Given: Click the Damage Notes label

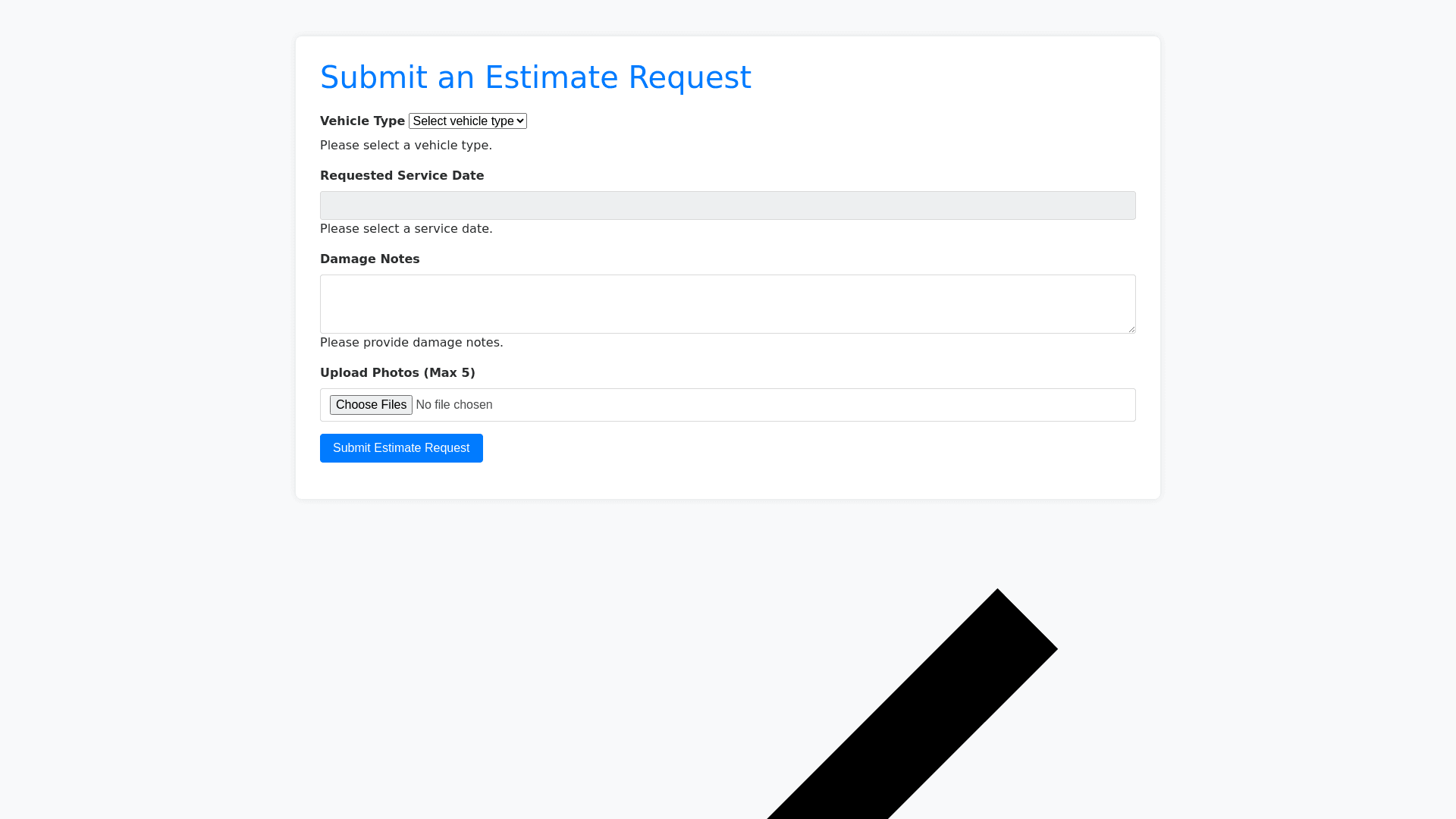Looking at the screenshot, I should click(x=369, y=259).
